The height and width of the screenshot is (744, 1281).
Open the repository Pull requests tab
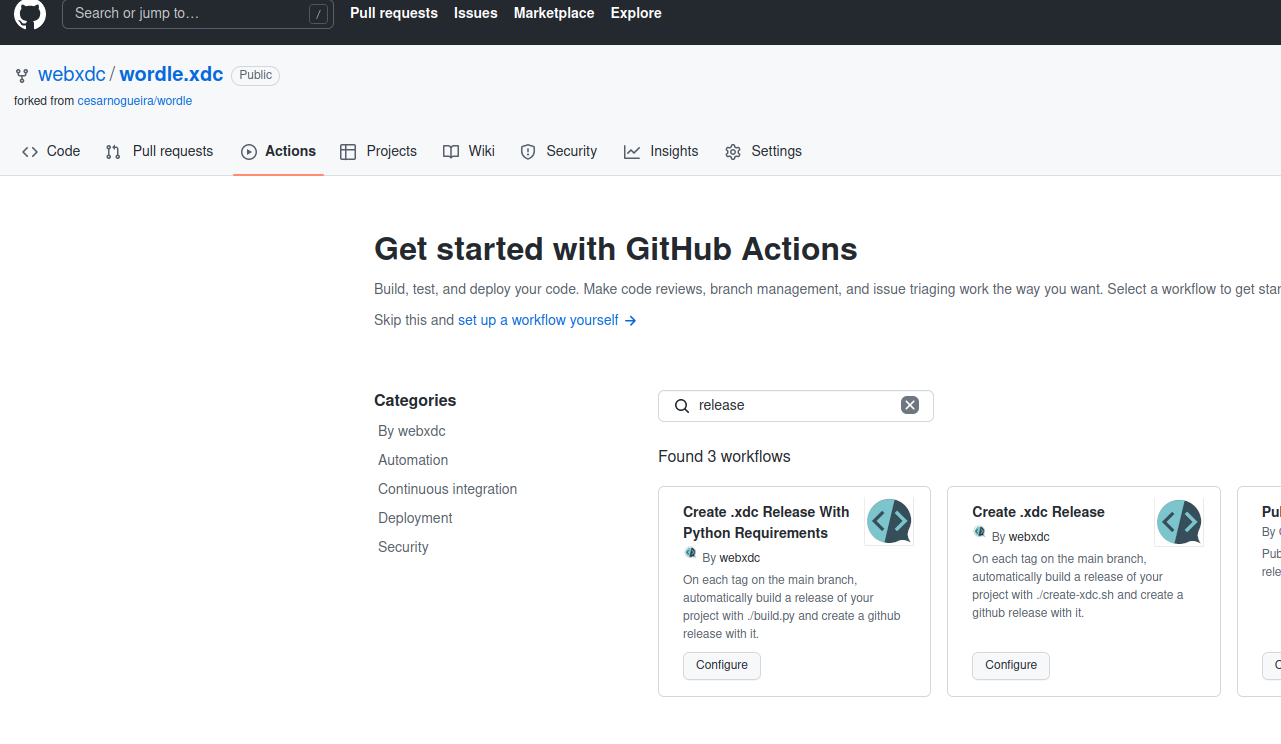click(160, 151)
